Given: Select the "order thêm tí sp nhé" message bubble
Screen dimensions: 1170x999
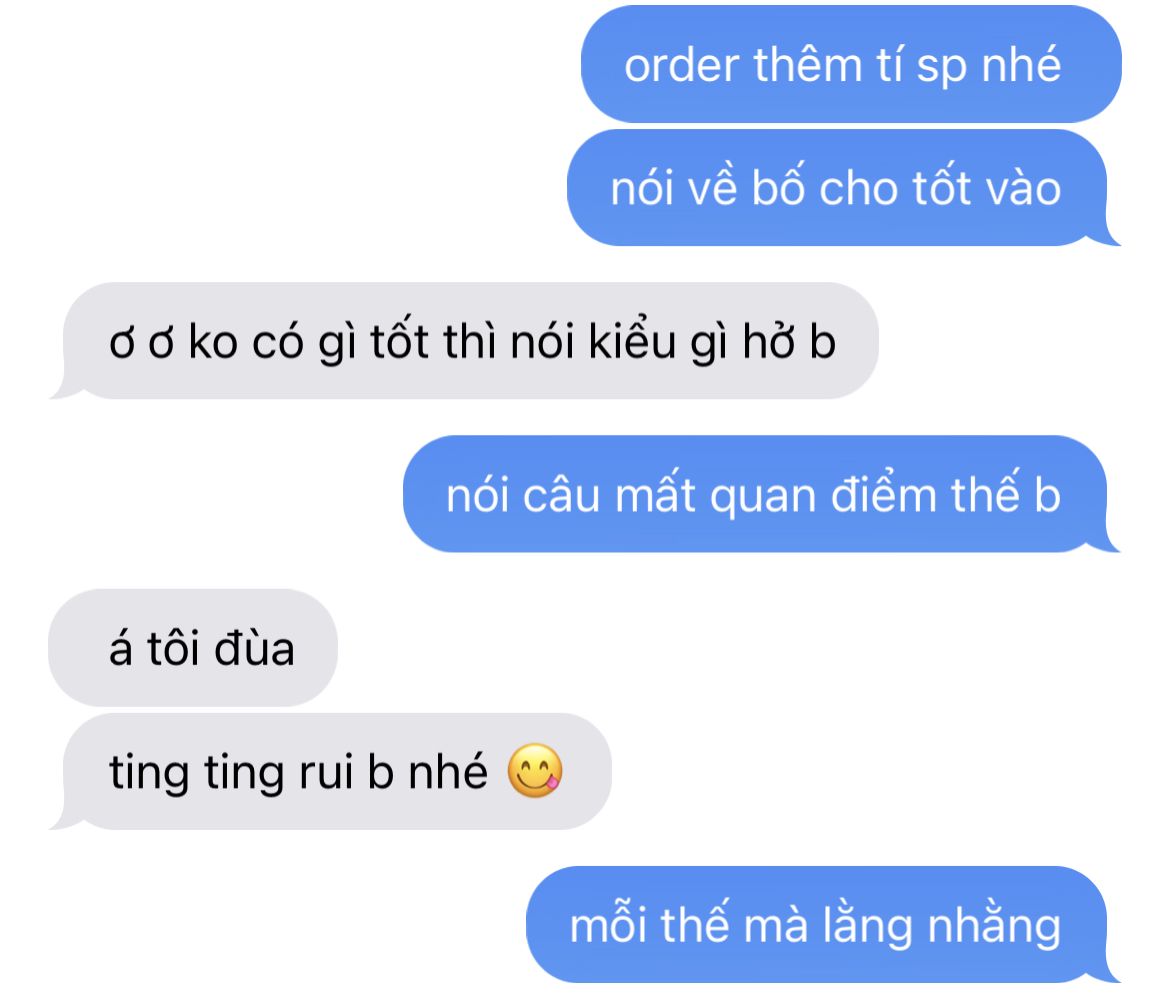Looking at the screenshot, I should coord(851,64).
